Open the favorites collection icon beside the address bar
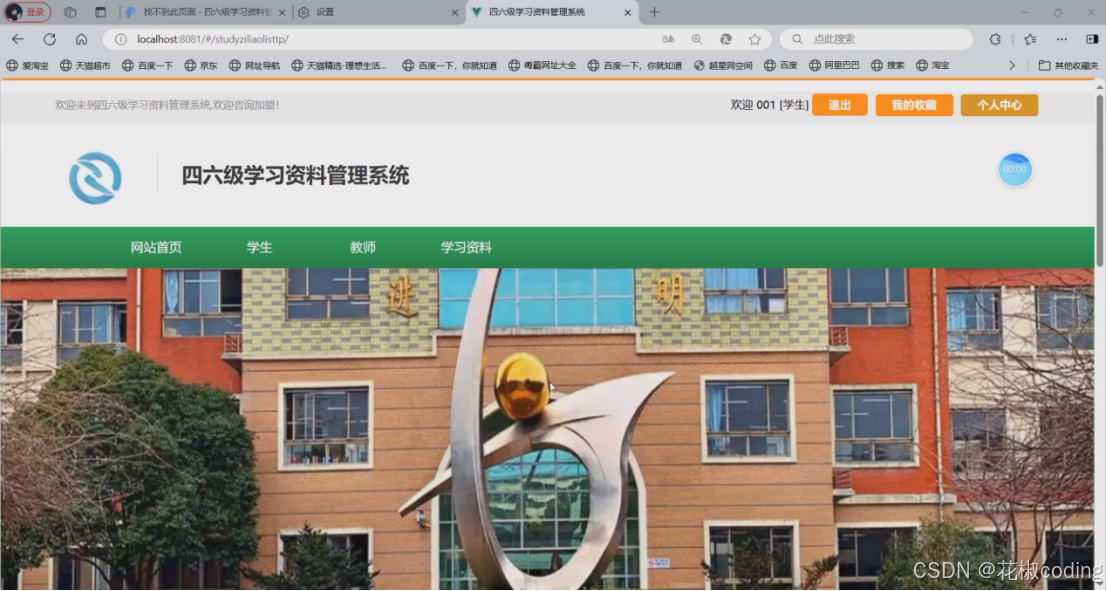 point(1031,39)
